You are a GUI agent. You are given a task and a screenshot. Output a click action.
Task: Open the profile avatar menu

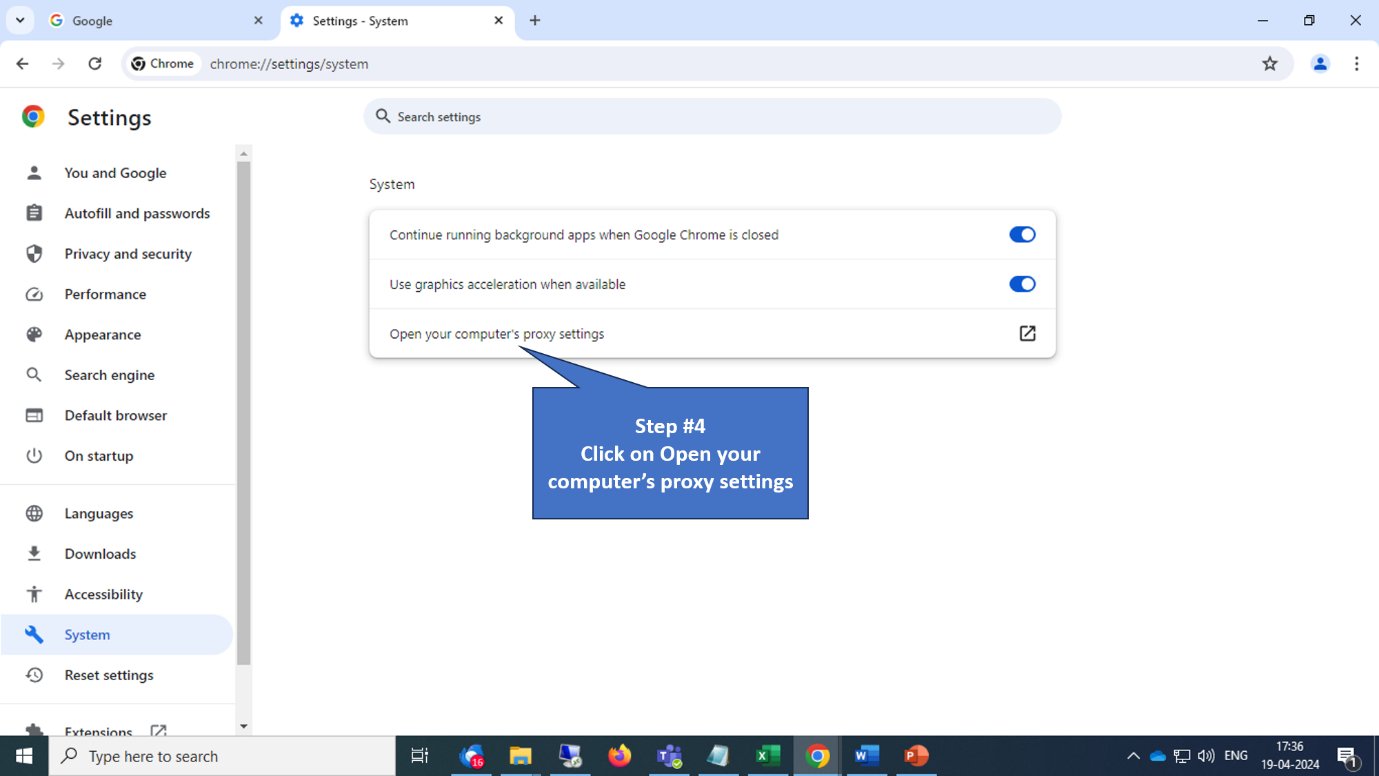tap(1320, 64)
